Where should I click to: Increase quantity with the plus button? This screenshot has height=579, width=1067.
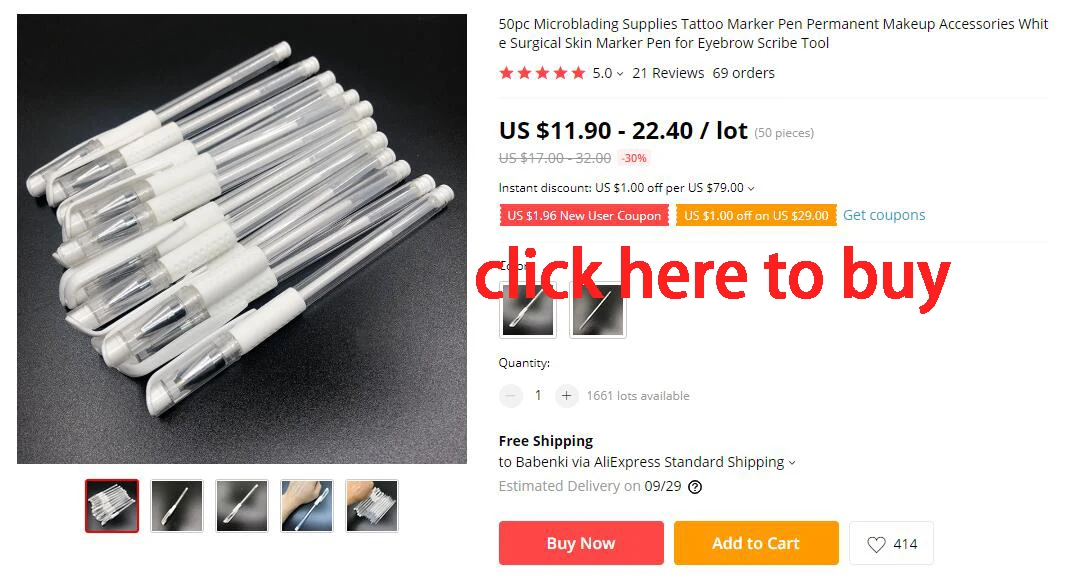[x=566, y=395]
